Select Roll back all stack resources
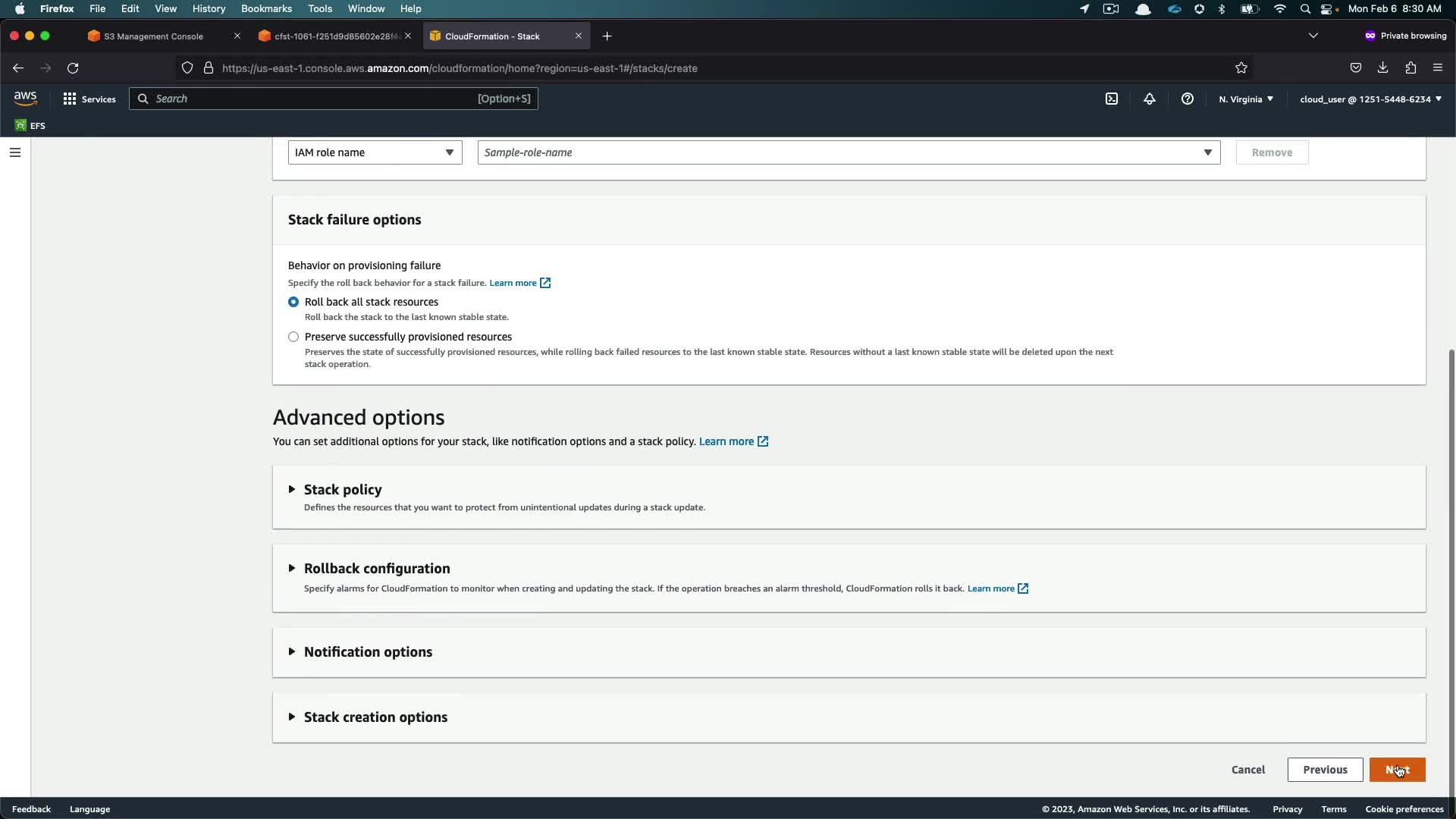Image resolution: width=1456 pixels, height=819 pixels. [293, 302]
